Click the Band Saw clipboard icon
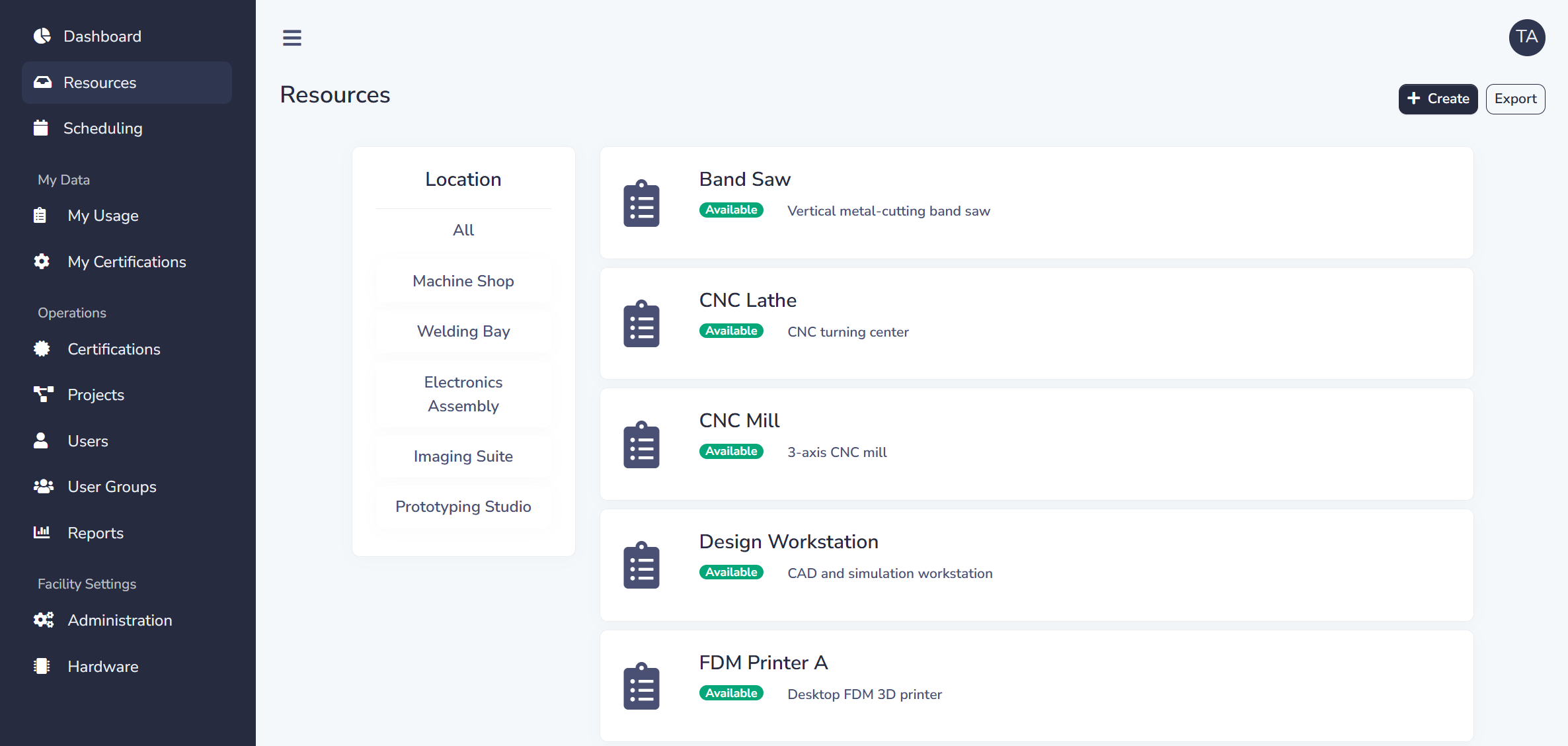The width and height of the screenshot is (1568, 746). click(x=641, y=203)
